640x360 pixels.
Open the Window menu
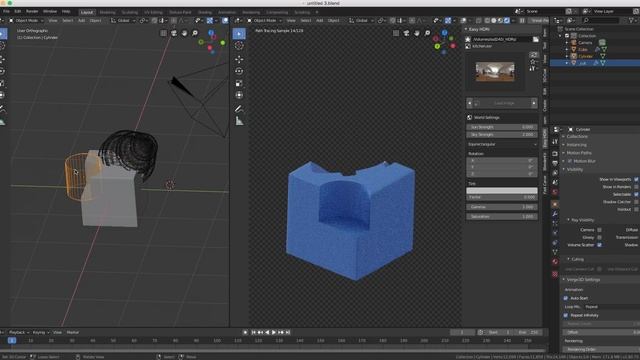coord(50,11)
